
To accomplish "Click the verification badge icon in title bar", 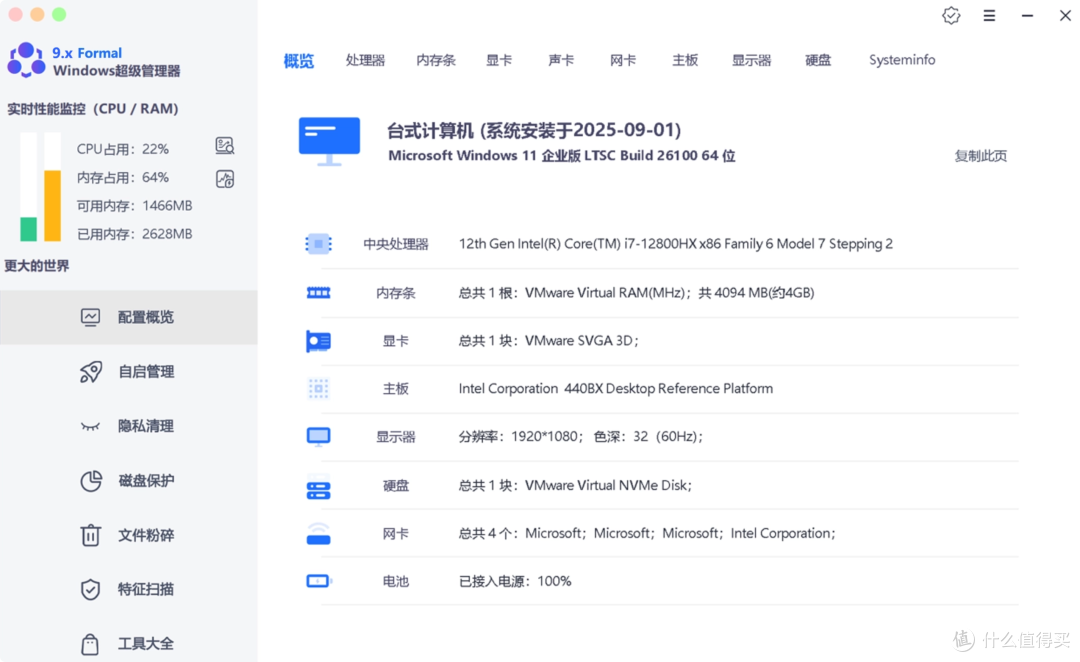I will 951,15.
